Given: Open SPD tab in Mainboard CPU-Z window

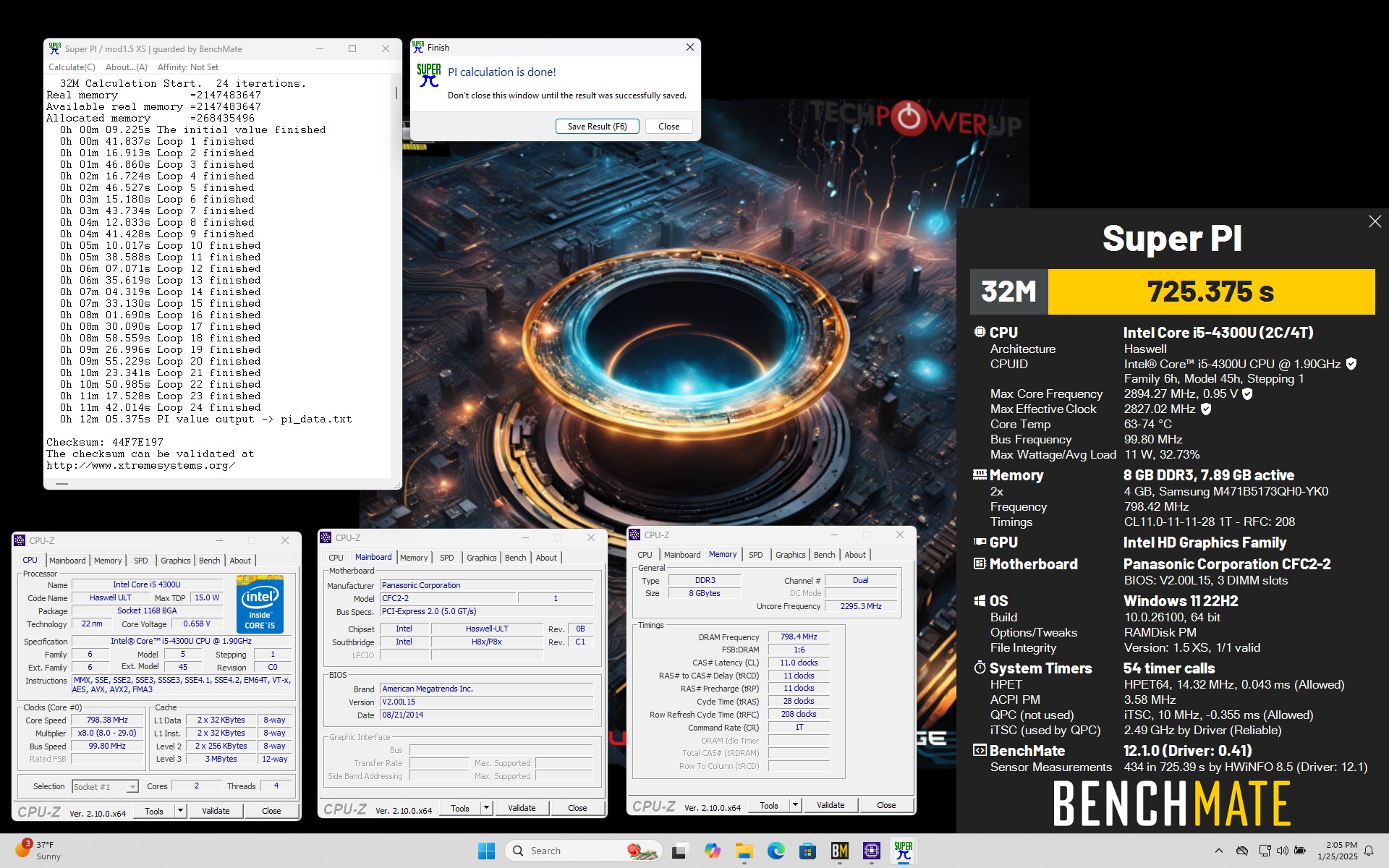Looking at the screenshot, I should (447, 558).
